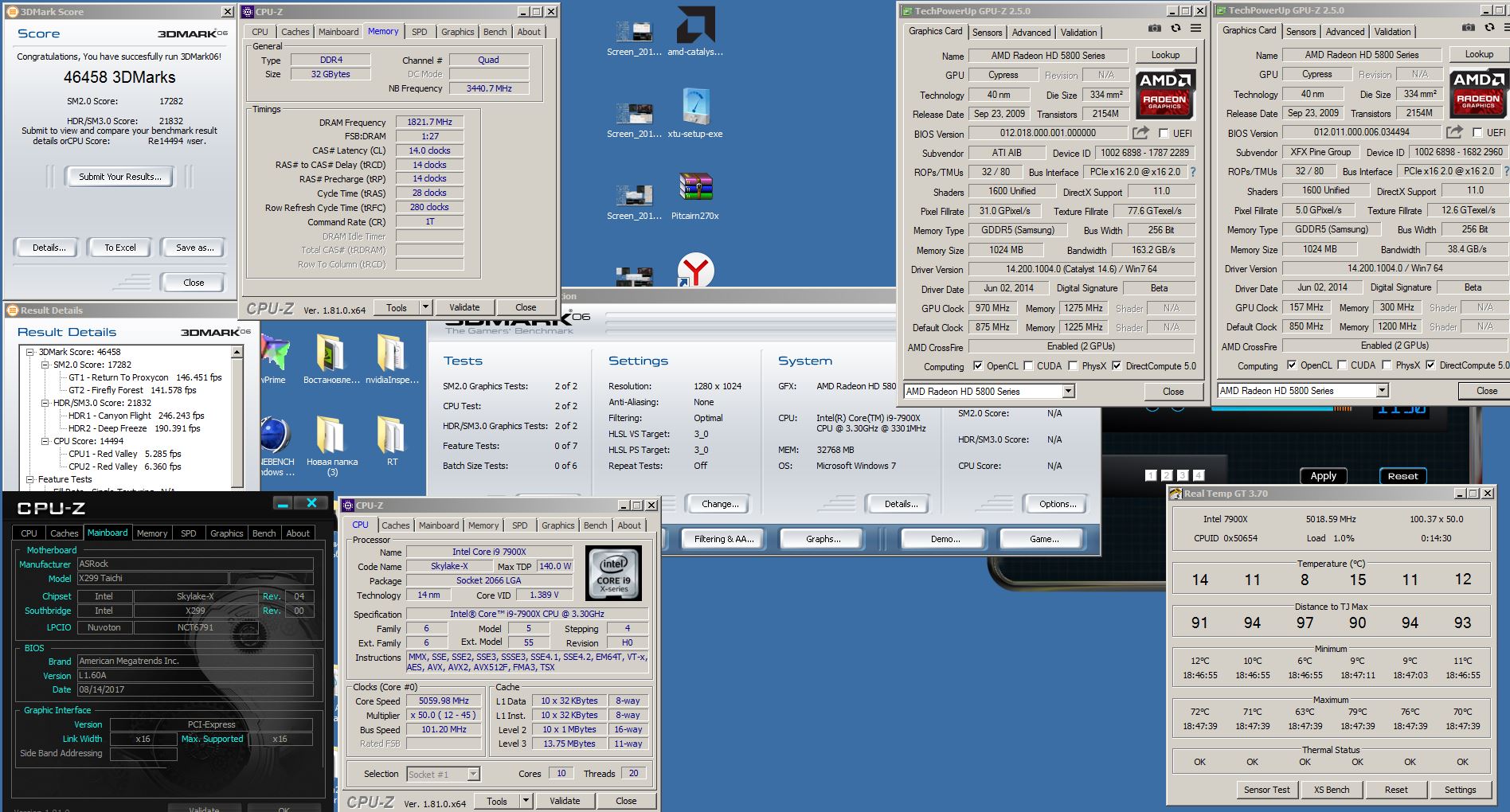The height and width of the screenshot is (812, 1510).
Task: Collapse the SM2.0 Score tree node
Action: 45,365
